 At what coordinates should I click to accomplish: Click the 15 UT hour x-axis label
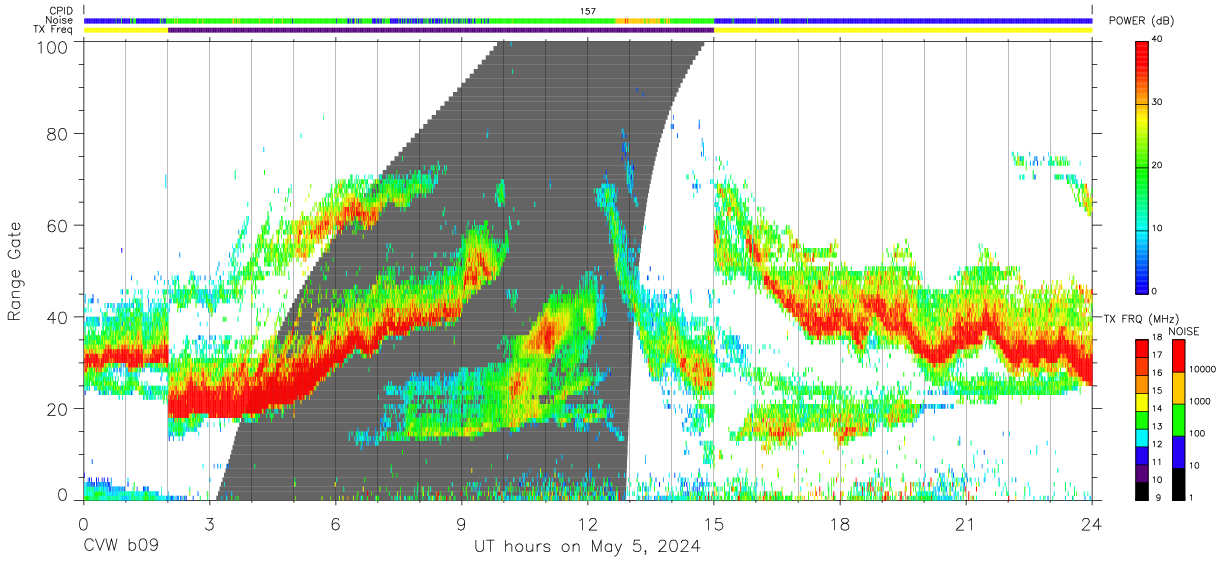click(714, 525)
